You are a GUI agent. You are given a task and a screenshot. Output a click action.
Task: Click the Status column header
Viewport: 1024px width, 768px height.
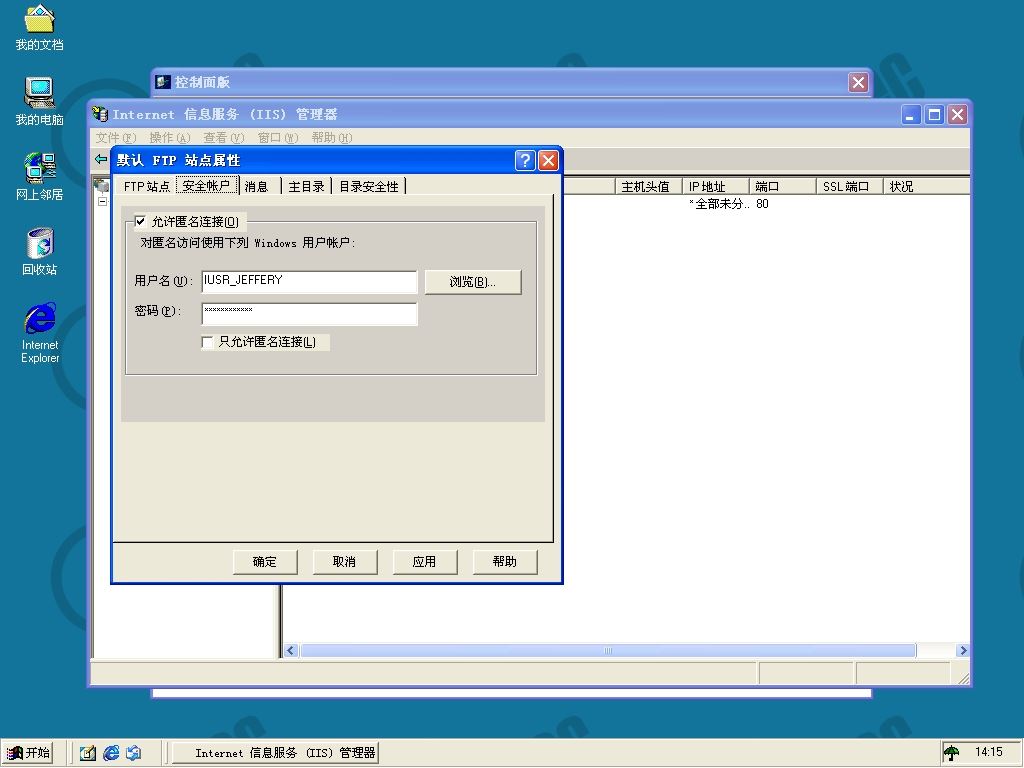[x=926, y=186]
